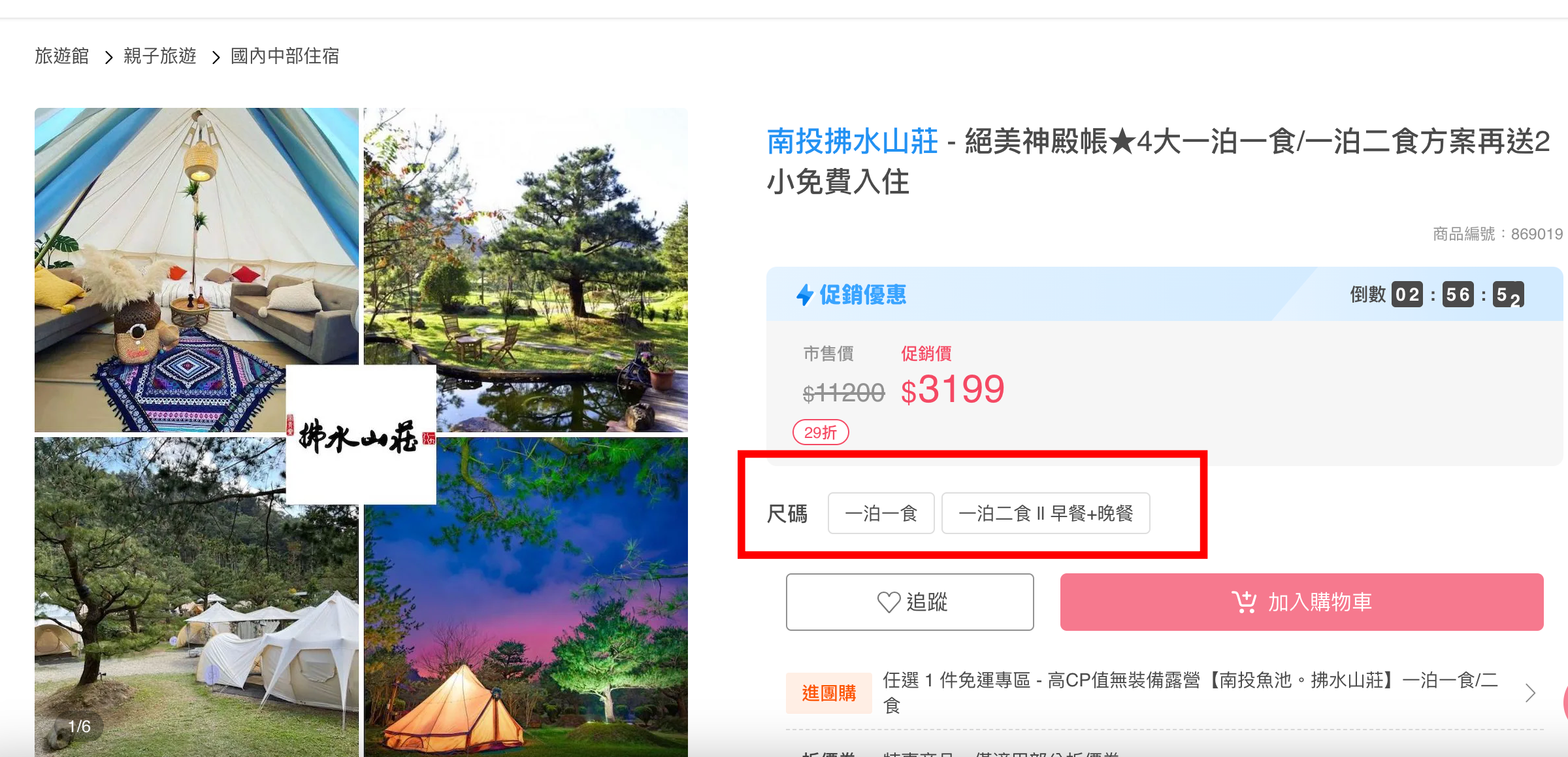Click the heart icon on 追蹤 button
Viewport: 1568px width, 757px height.
[889, 602]
